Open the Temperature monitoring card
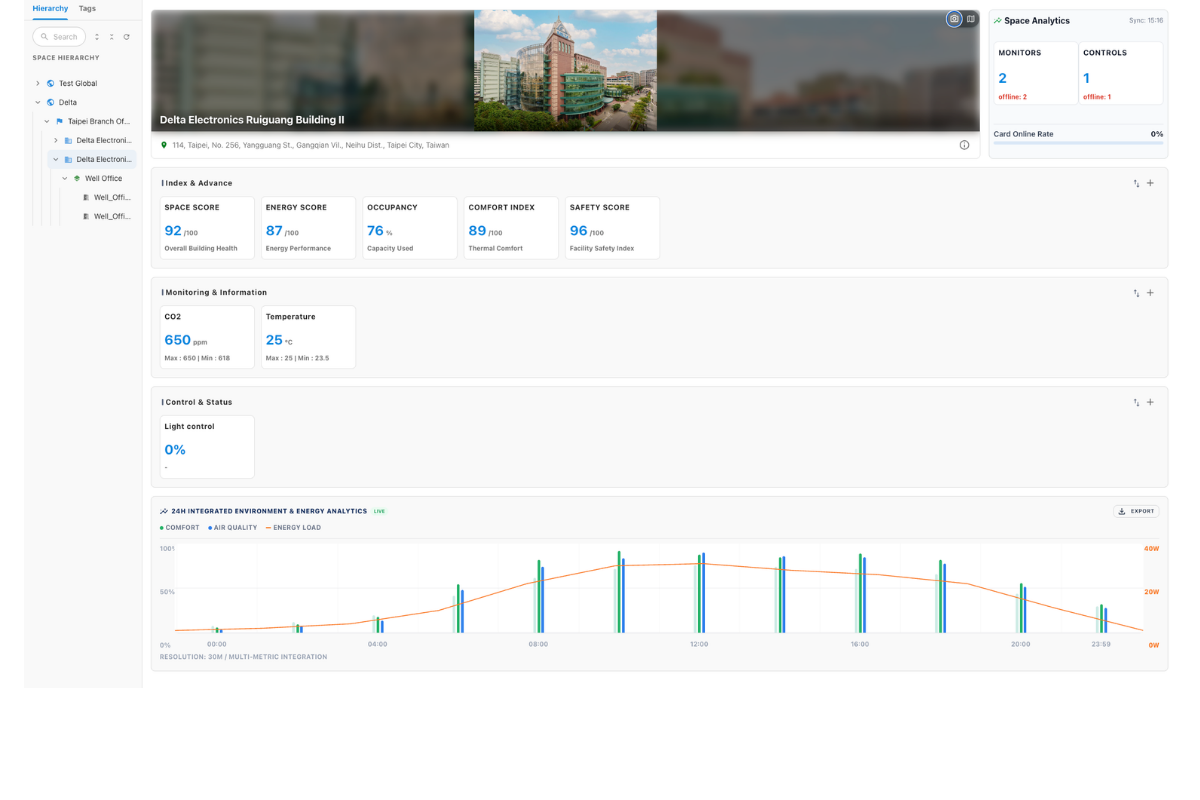The height and width of the screenshot is (800, 1200). click(308, 337)
